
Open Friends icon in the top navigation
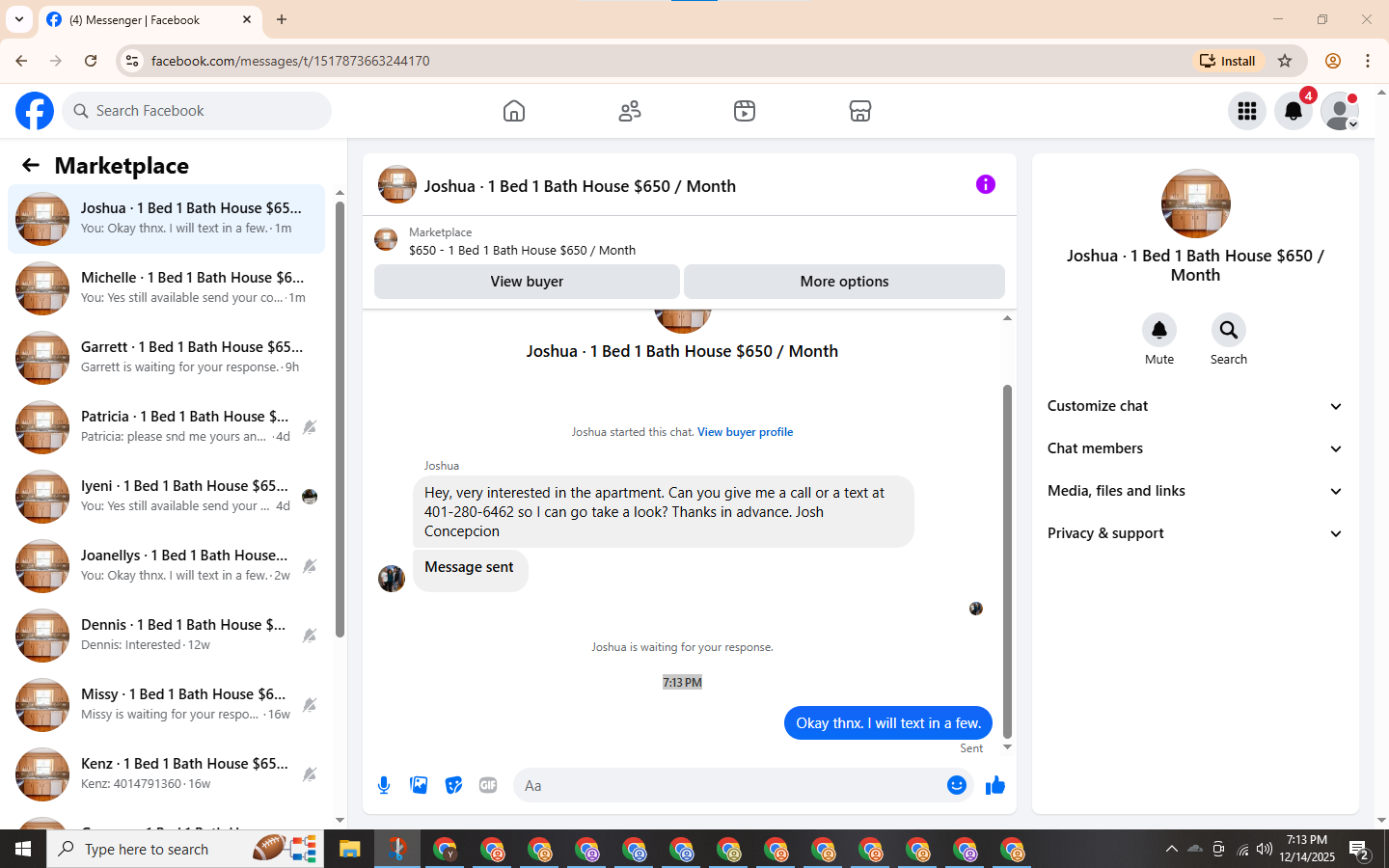[630, 111]
